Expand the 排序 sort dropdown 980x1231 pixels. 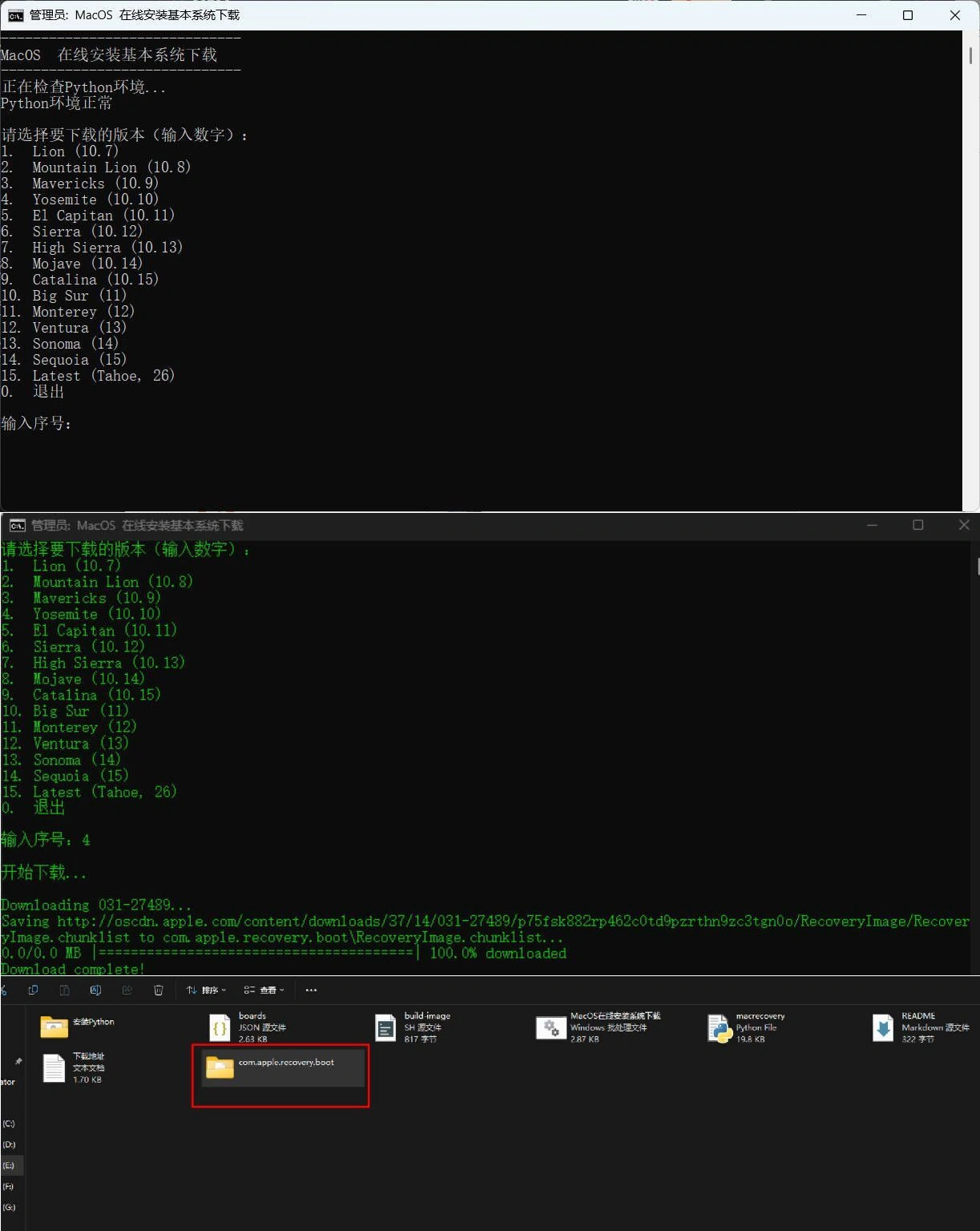(206, 990)
